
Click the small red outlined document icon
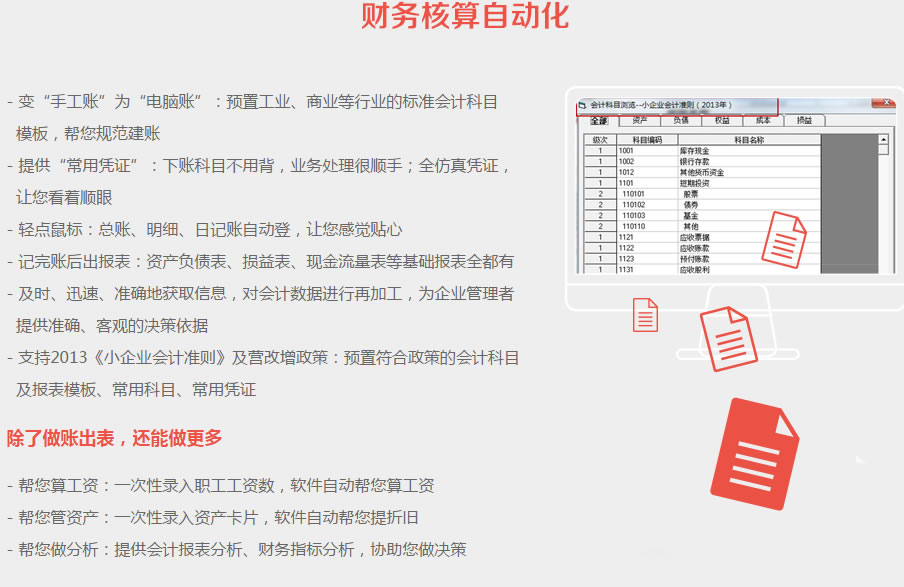645,314
